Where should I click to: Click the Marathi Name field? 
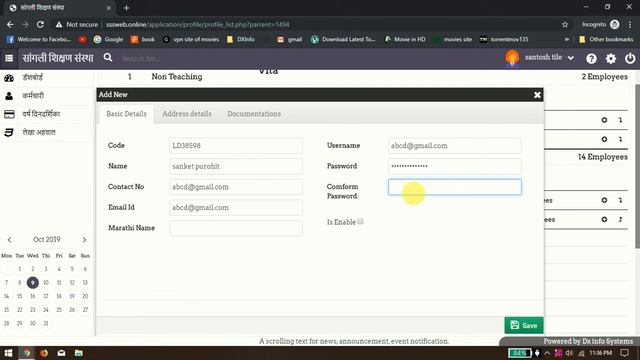tap(236, 228)
